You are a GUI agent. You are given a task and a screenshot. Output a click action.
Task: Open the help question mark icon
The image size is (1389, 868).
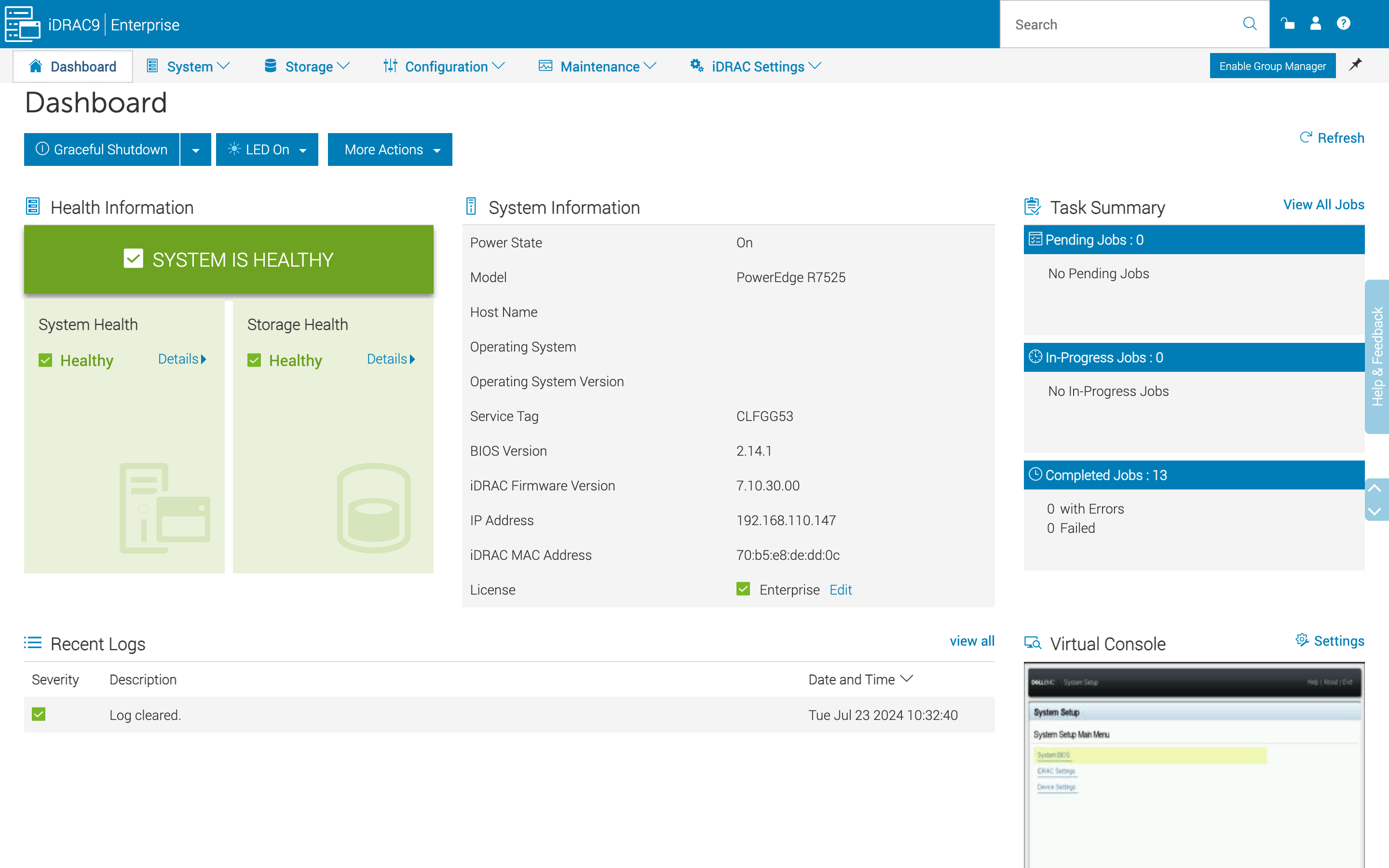coord(1344,24)
